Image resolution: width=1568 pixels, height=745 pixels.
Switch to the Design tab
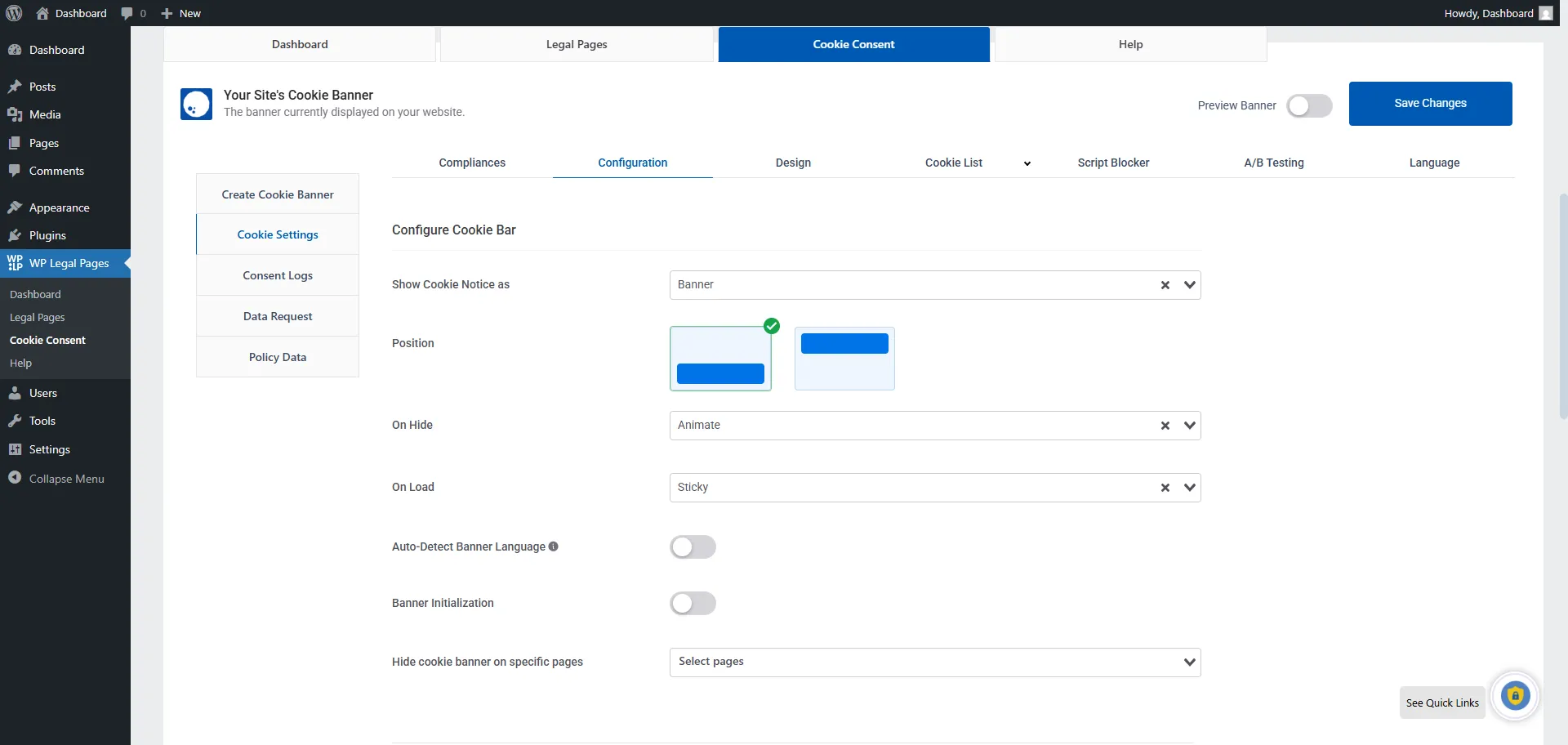[x=792, y=163]
